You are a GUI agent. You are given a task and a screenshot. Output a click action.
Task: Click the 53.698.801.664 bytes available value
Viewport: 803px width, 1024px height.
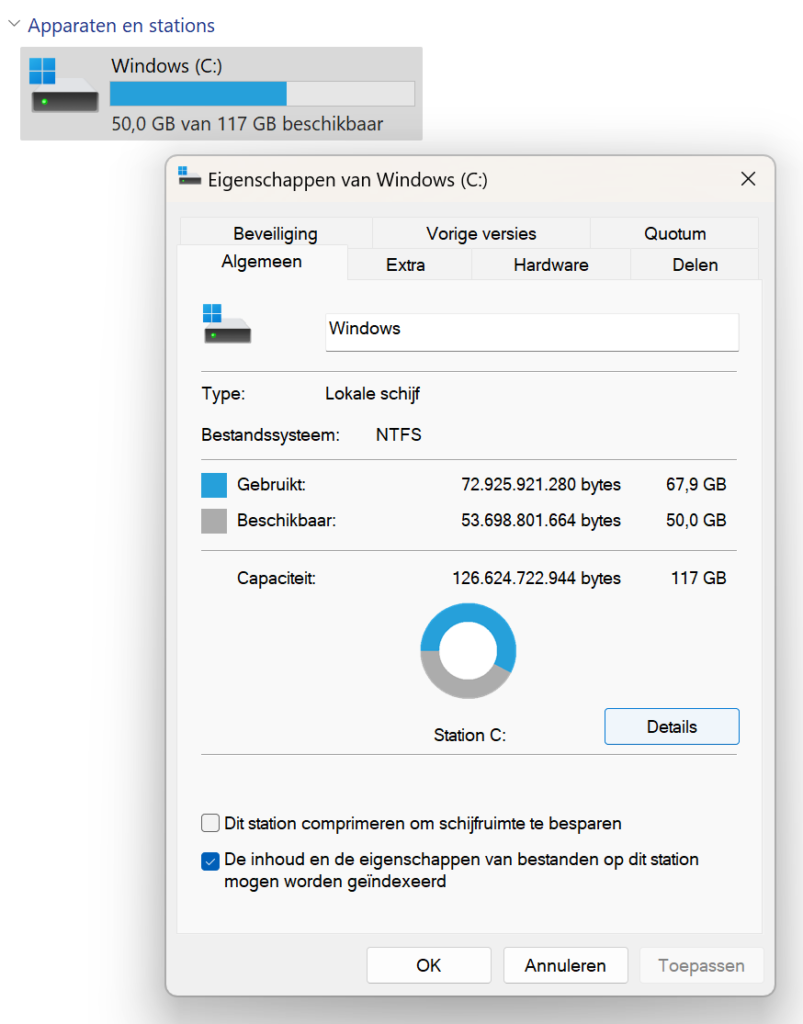click(541, 520)
